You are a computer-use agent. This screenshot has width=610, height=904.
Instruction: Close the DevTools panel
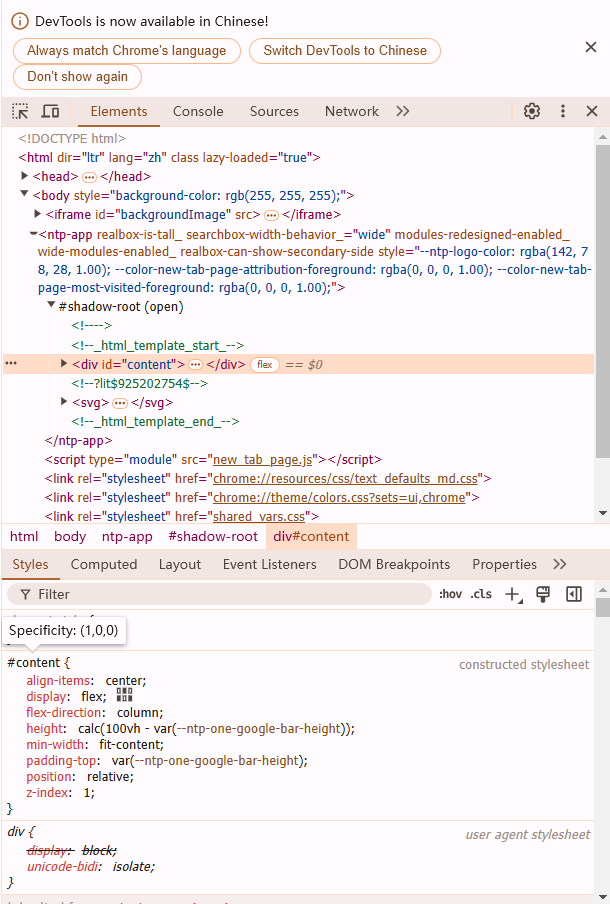click(x=592, y=111)
